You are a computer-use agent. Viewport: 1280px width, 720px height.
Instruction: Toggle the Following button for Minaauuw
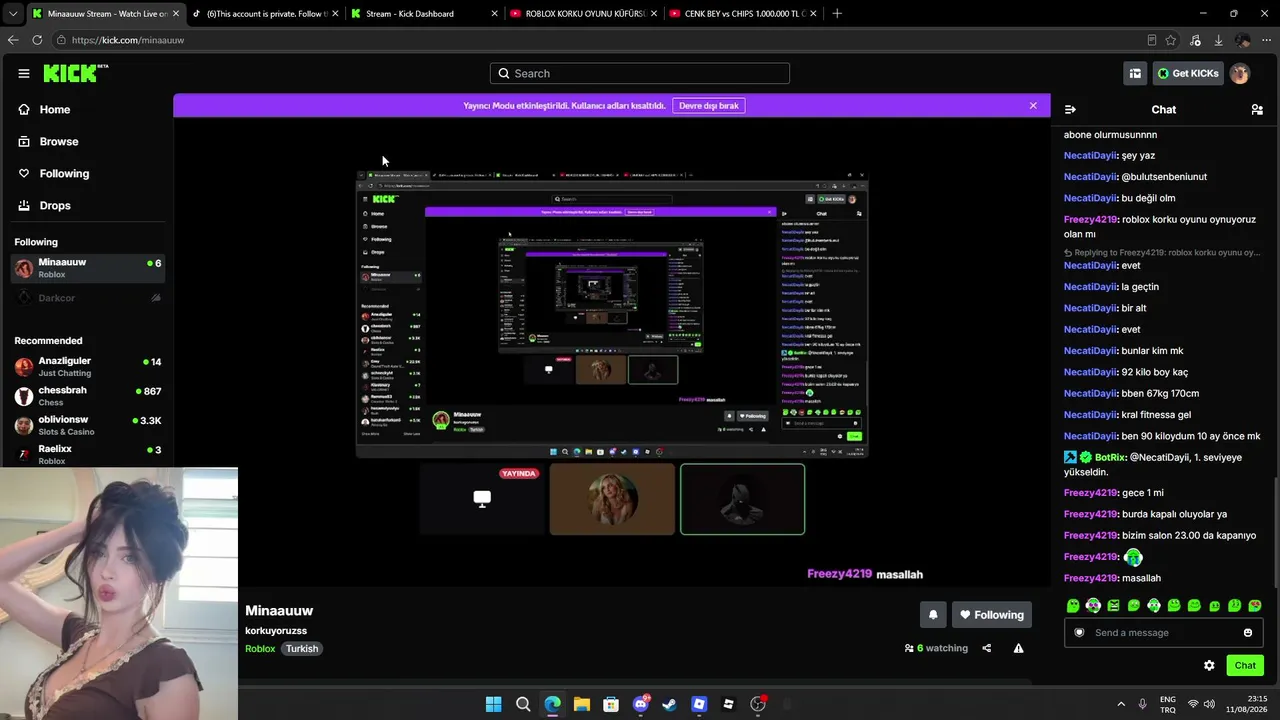991,615
